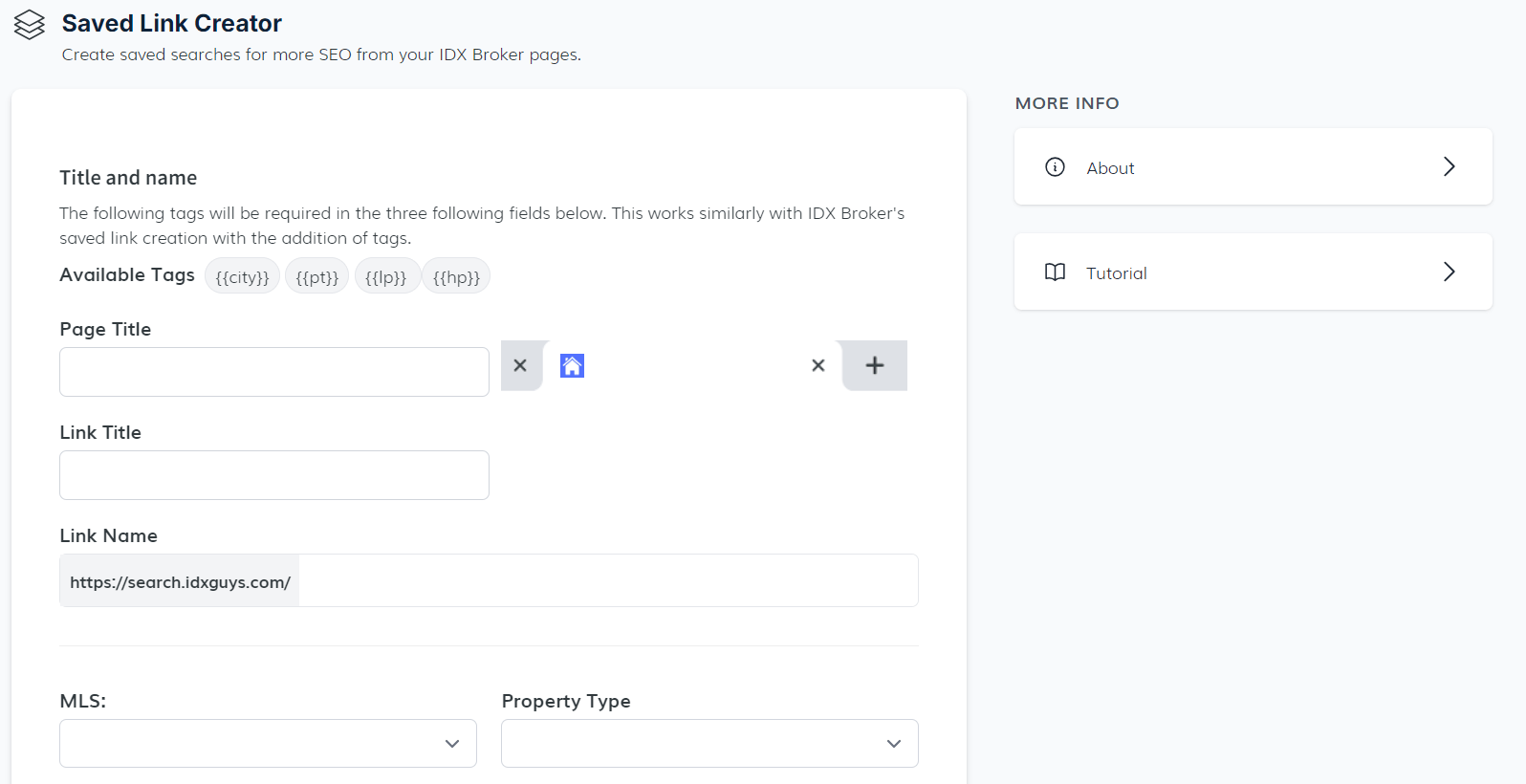
Task: Click the stacked layers icon beside Saved Link Creator
Action: click(30, 25)
